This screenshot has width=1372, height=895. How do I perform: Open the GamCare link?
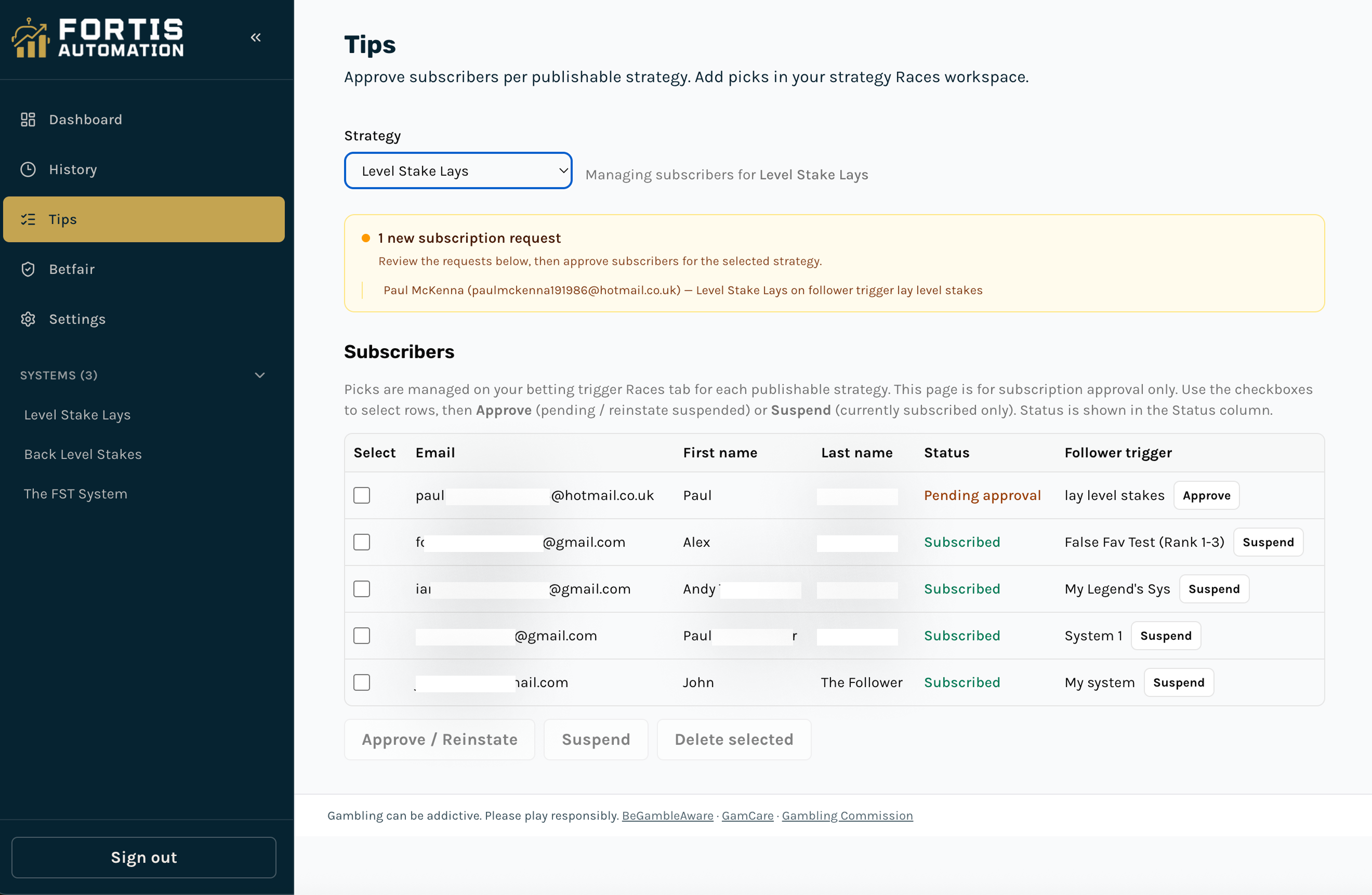click(748, 815)
